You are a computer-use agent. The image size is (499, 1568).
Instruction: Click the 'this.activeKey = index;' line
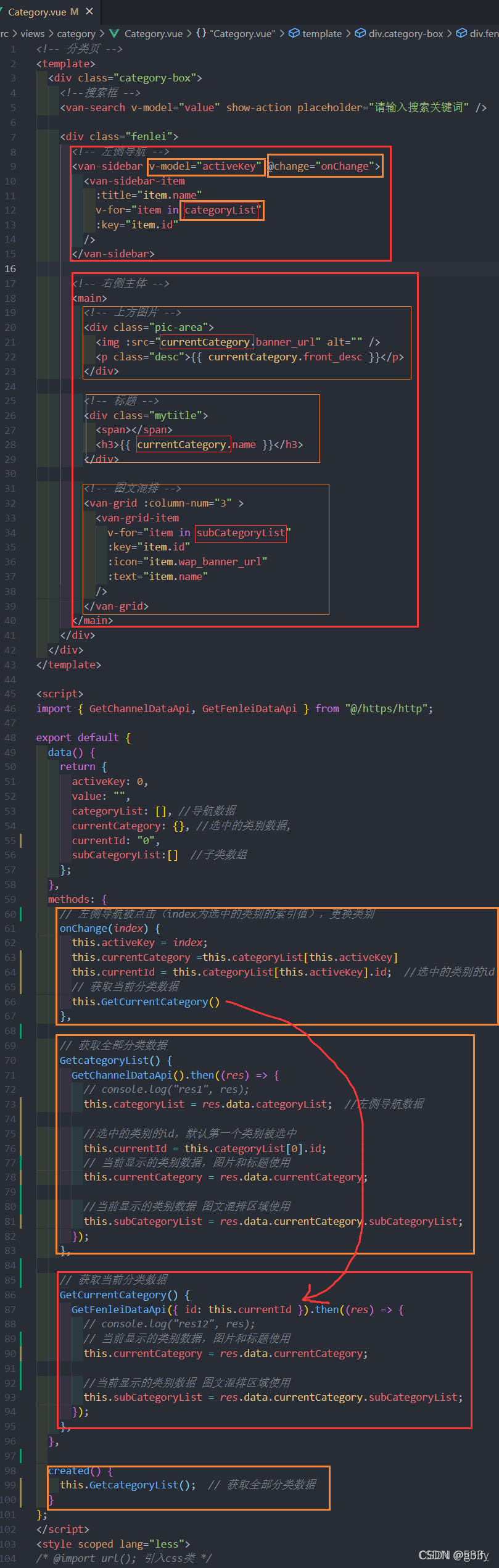[x=139, y=942]
